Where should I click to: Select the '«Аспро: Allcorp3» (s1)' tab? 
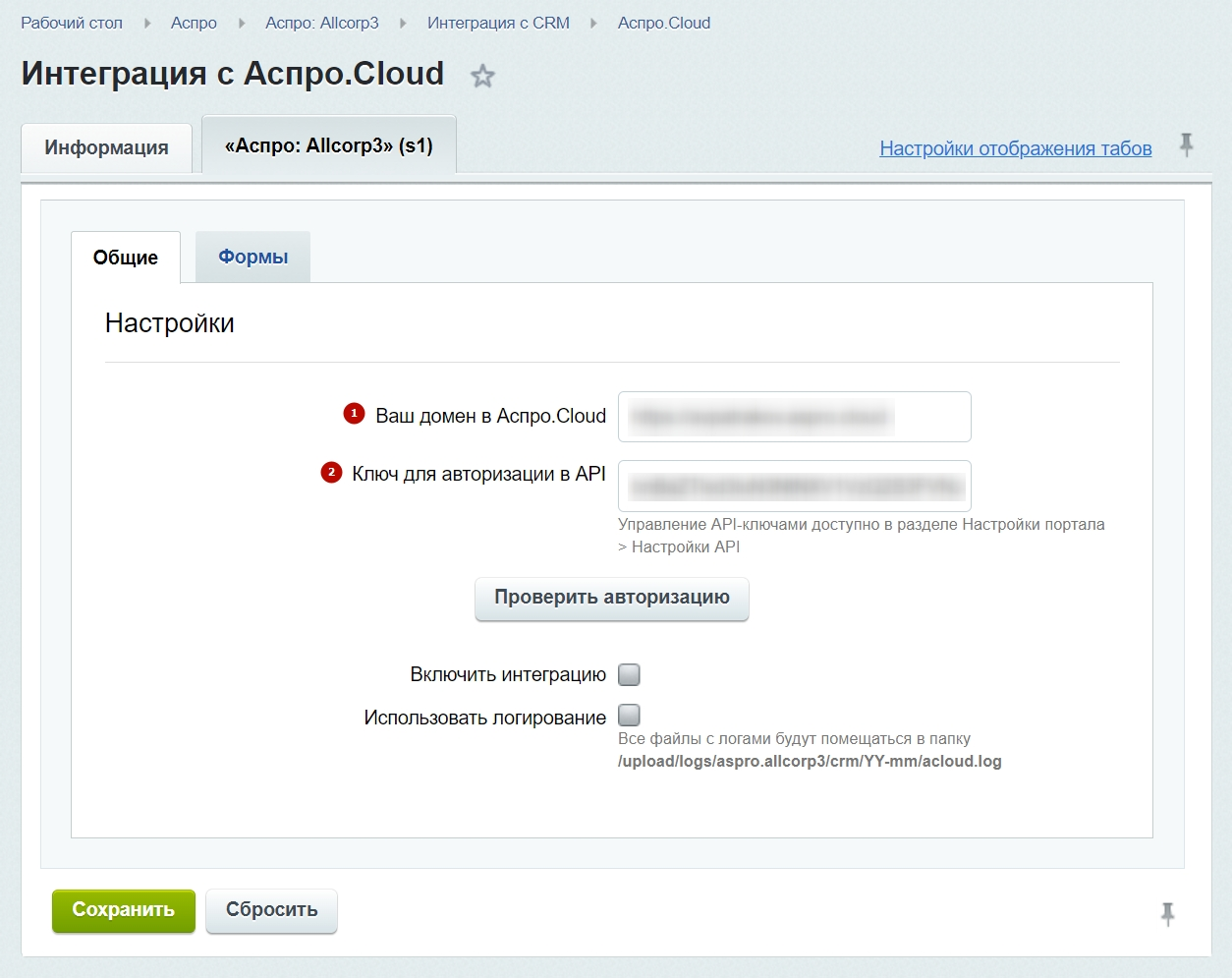(x=329, y=145)
